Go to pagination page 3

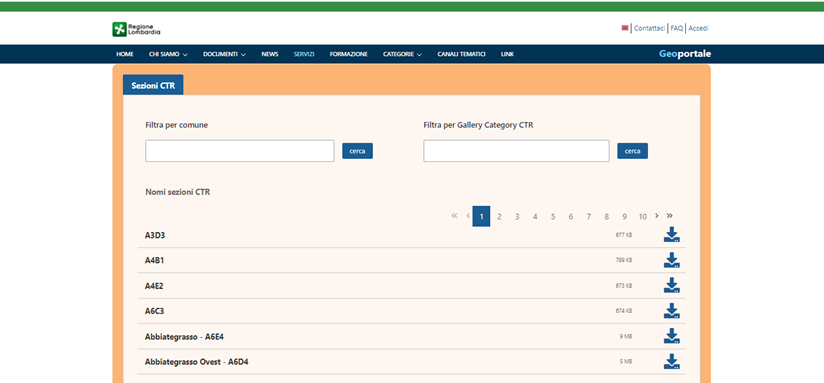point(517,216)
